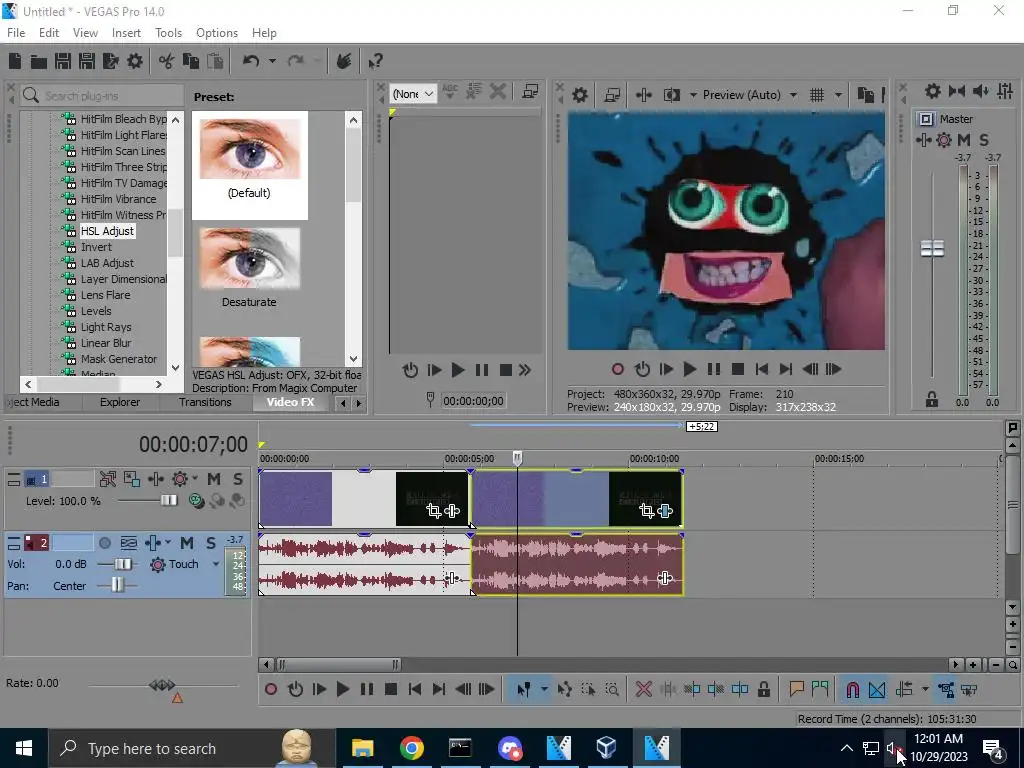Screen dimensions: 1024x768
Task: Toggle Automatic Crossfades icon
Action: [877, 689]
